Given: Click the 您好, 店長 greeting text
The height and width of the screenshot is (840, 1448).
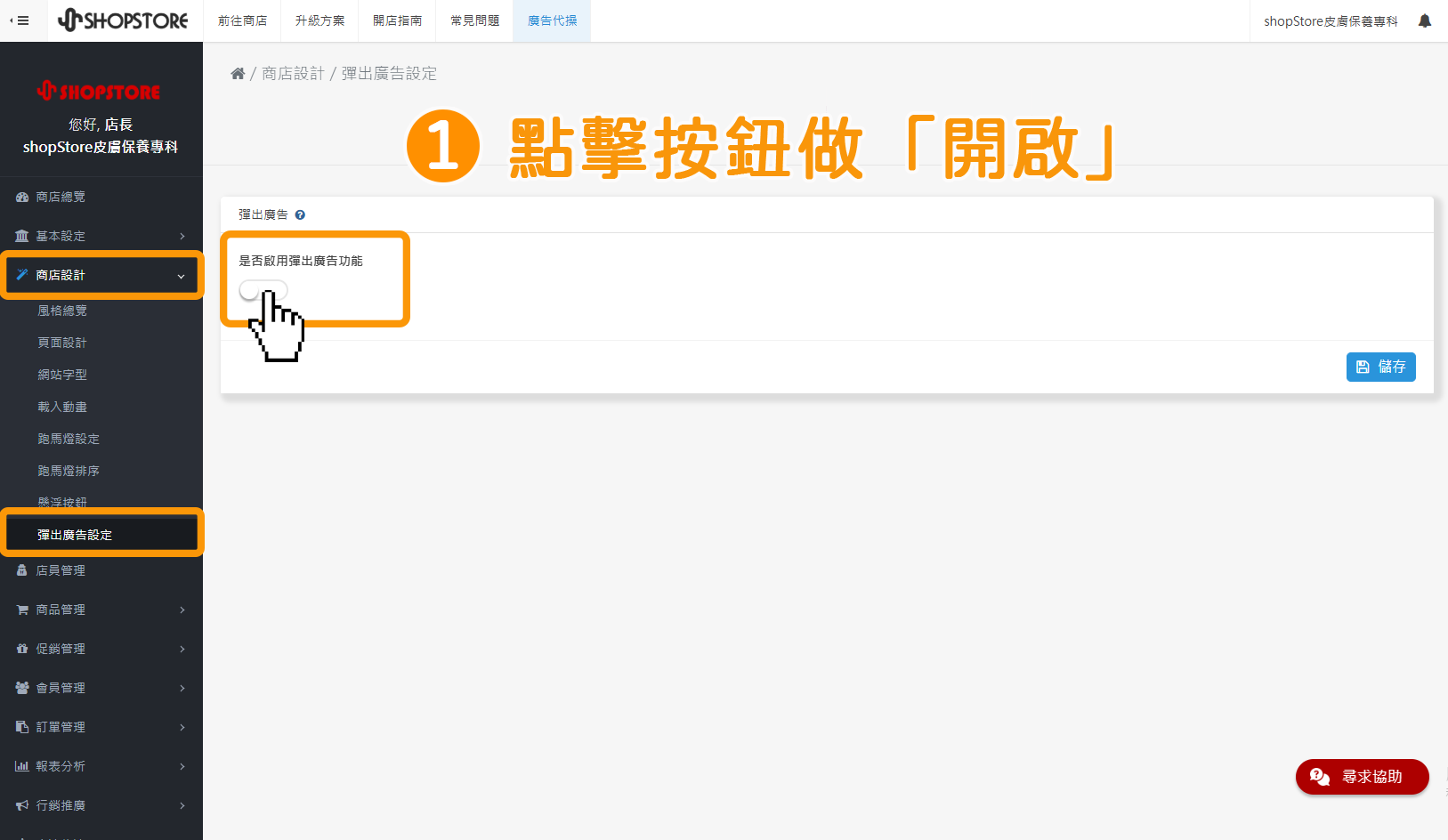Looking at the screenshot, I should pyautogui.click(x=101, y=125).
